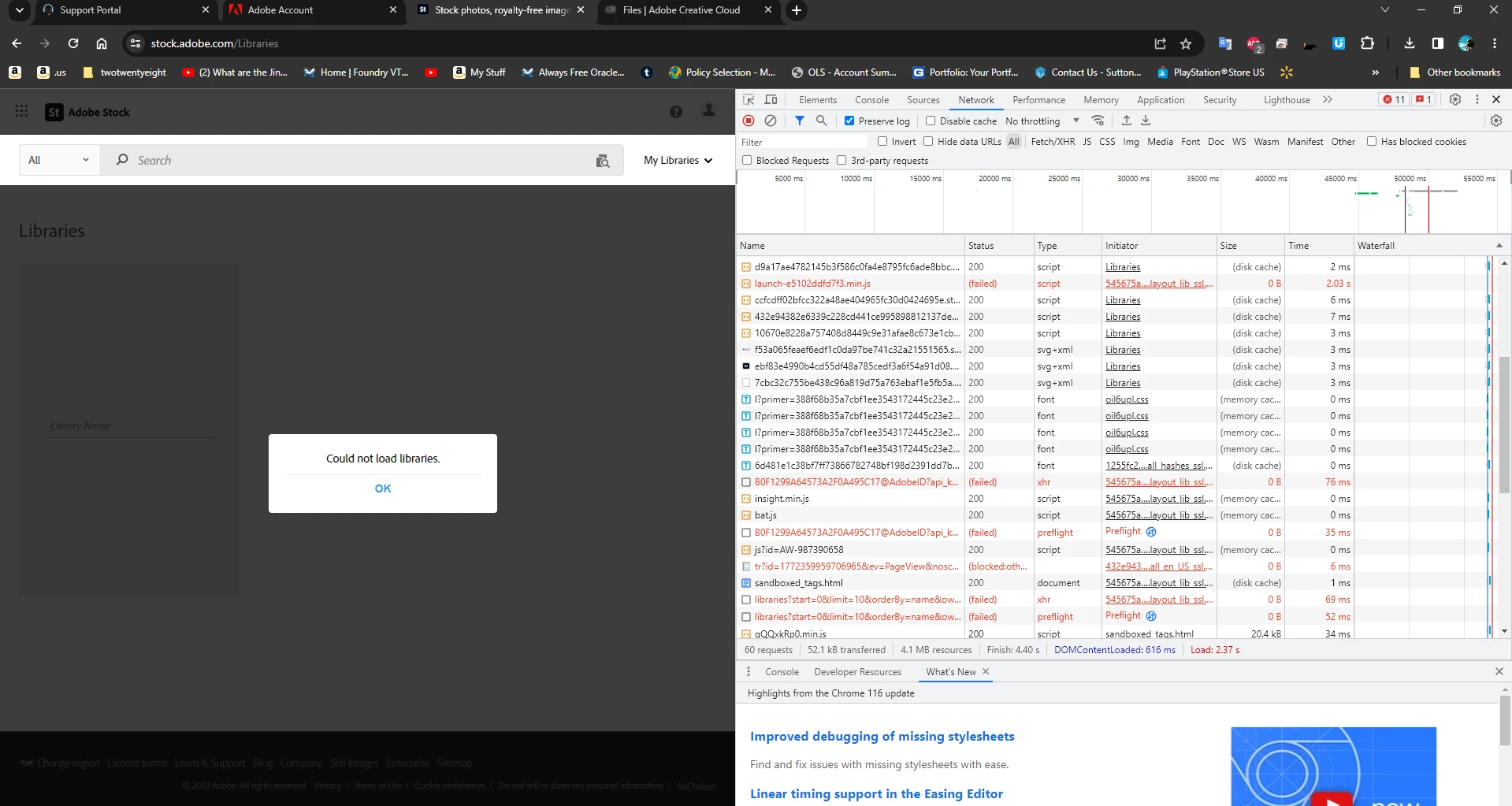The image size is (1512, 806).
Task: Check the Invert filter checkbox
Action: (x=882, y=141)
